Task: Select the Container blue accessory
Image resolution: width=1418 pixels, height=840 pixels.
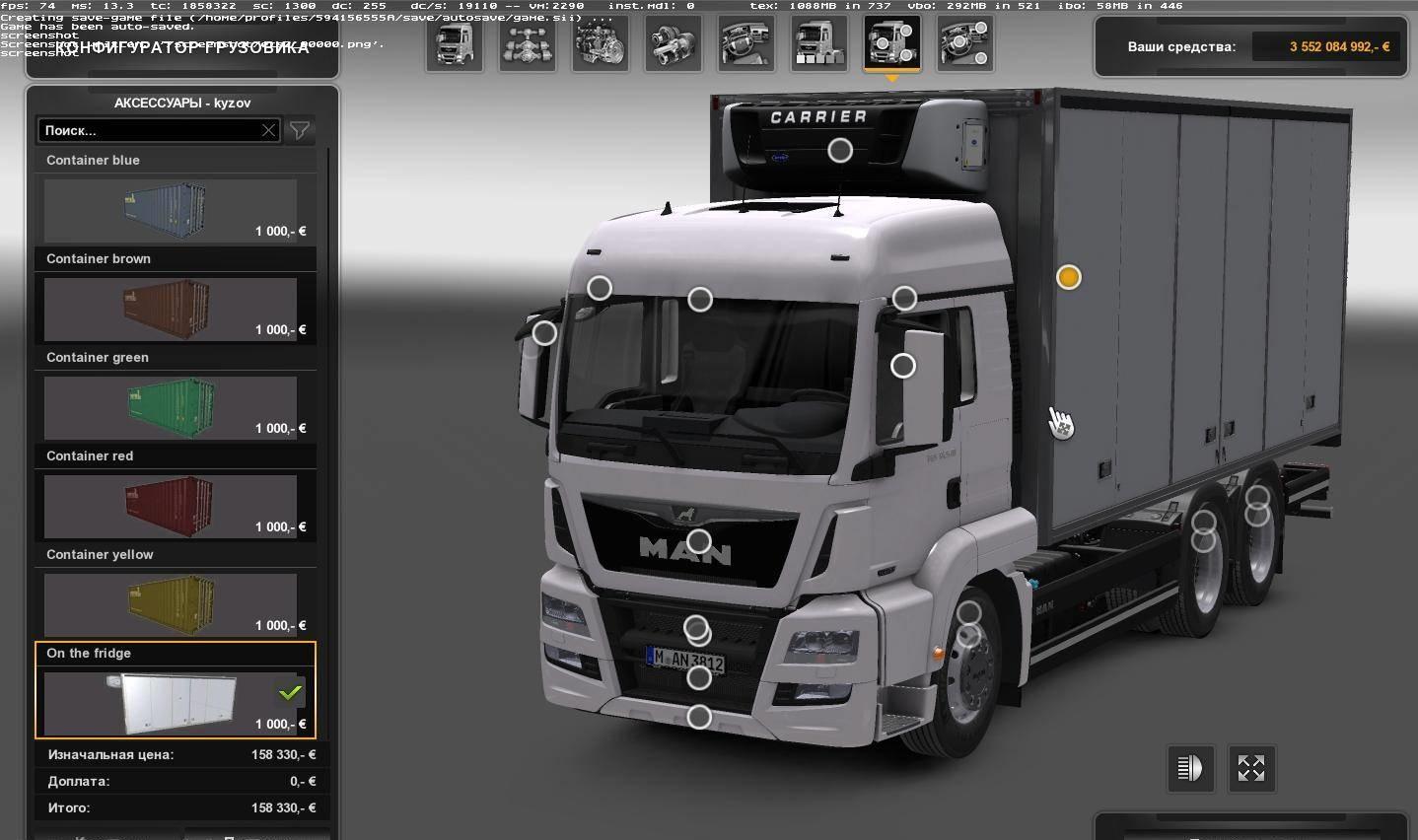Action: coord(171,210)
